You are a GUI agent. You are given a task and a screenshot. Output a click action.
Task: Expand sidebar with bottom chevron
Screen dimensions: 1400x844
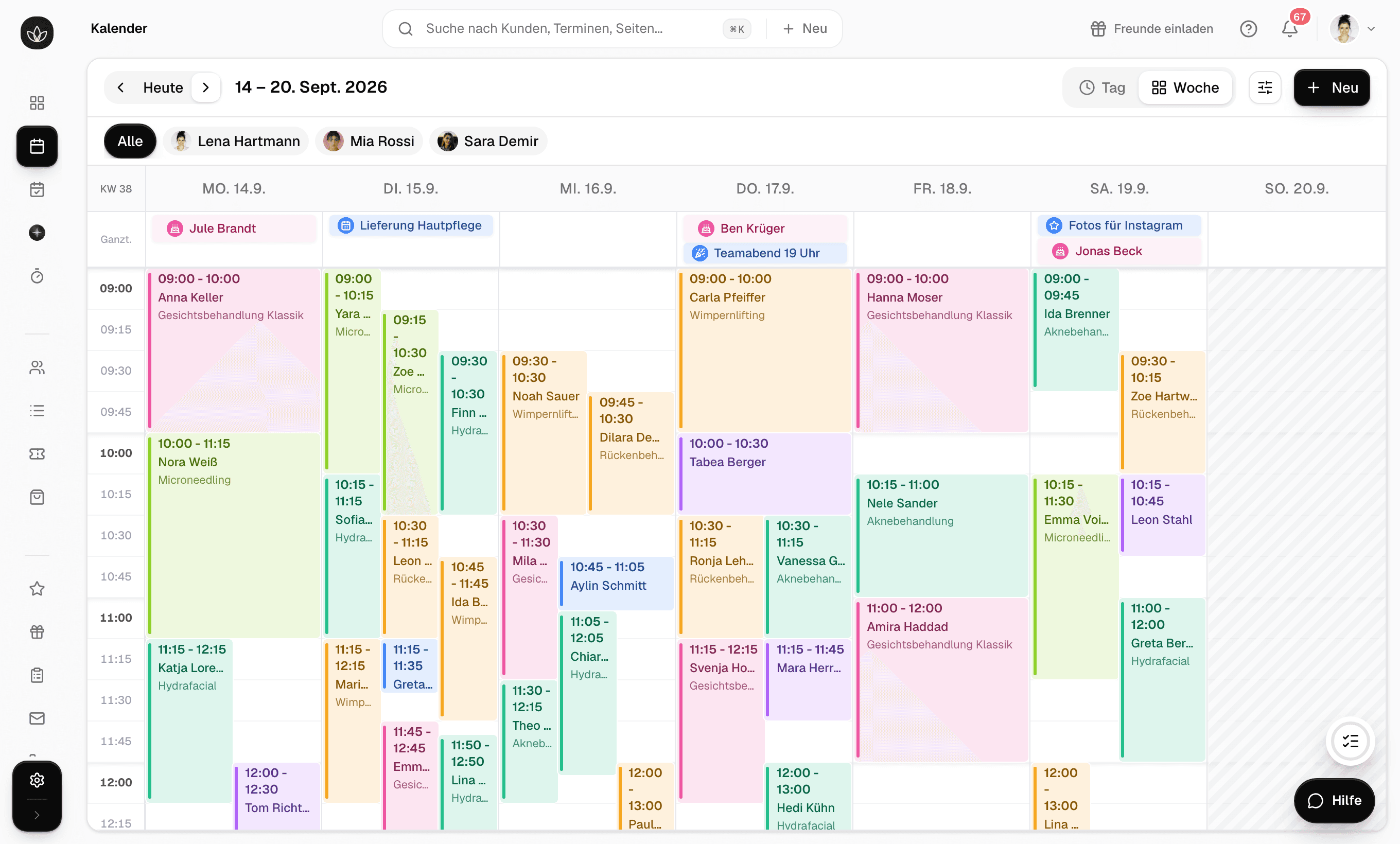(37, 815)
